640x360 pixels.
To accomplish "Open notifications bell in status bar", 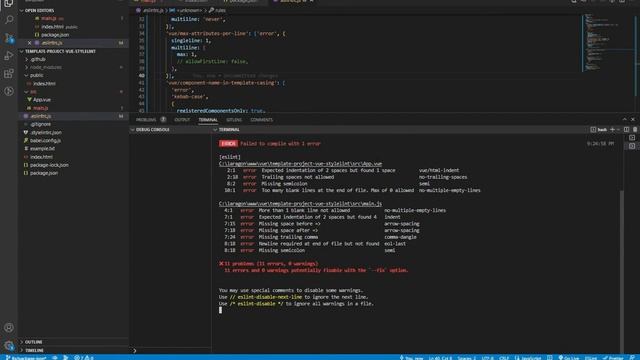I will pyautogui.click(x=633, y=358).
